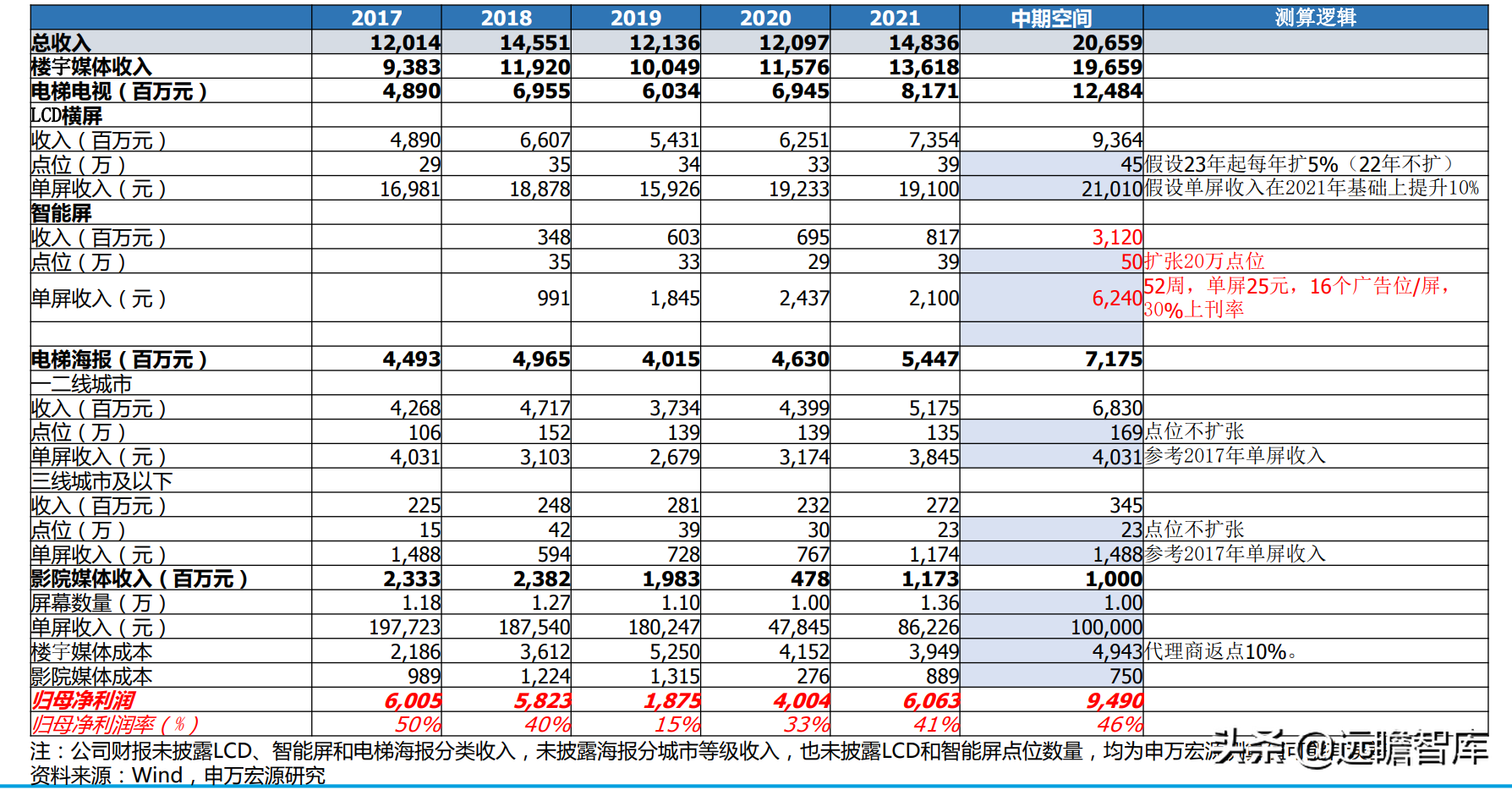Click building media cost 4,943
The width and height of the screenshot is (1512, 790).
click(1117, 652)
